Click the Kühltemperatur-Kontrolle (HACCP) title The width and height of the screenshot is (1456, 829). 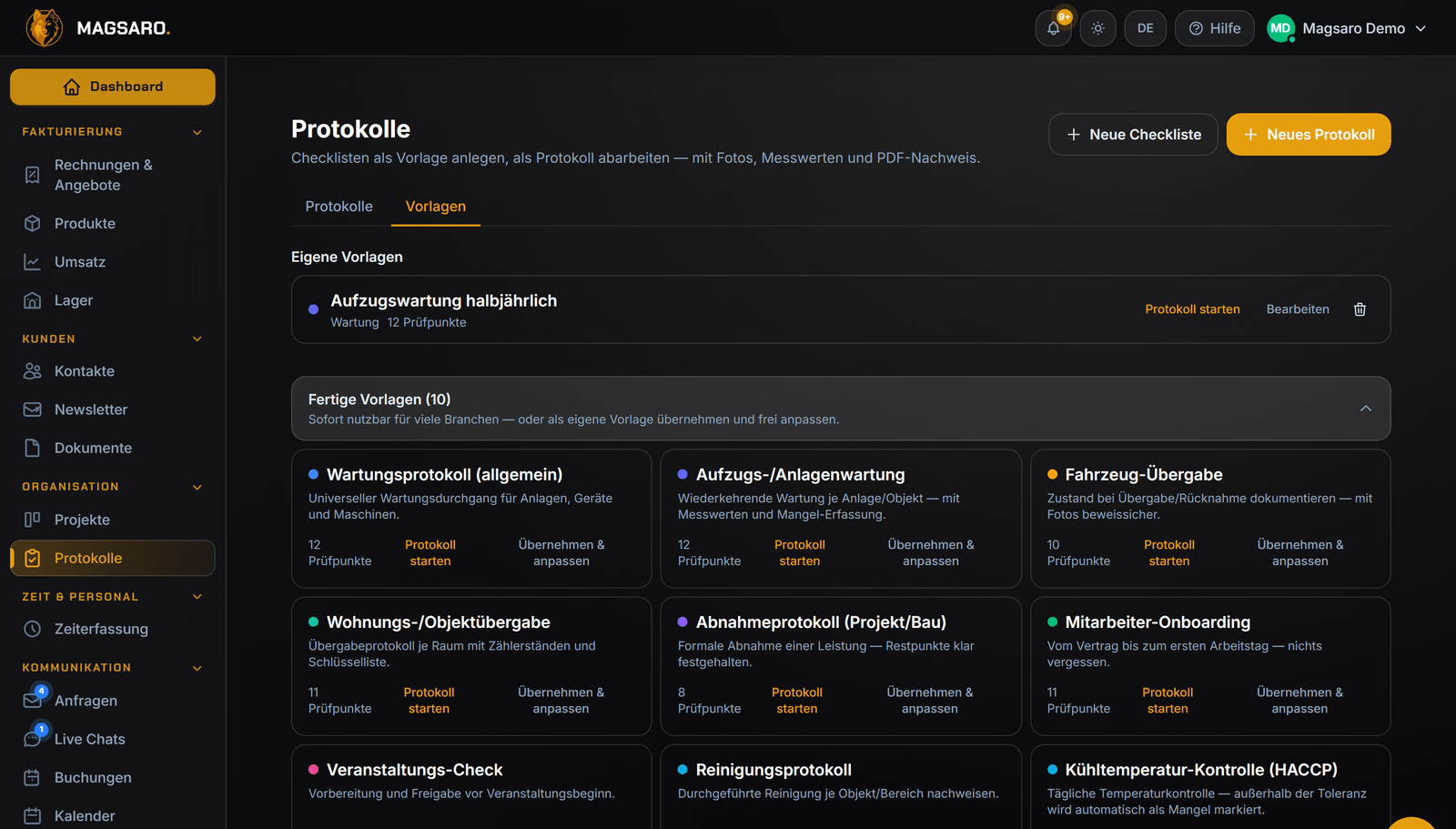[x=1201, y=770]
